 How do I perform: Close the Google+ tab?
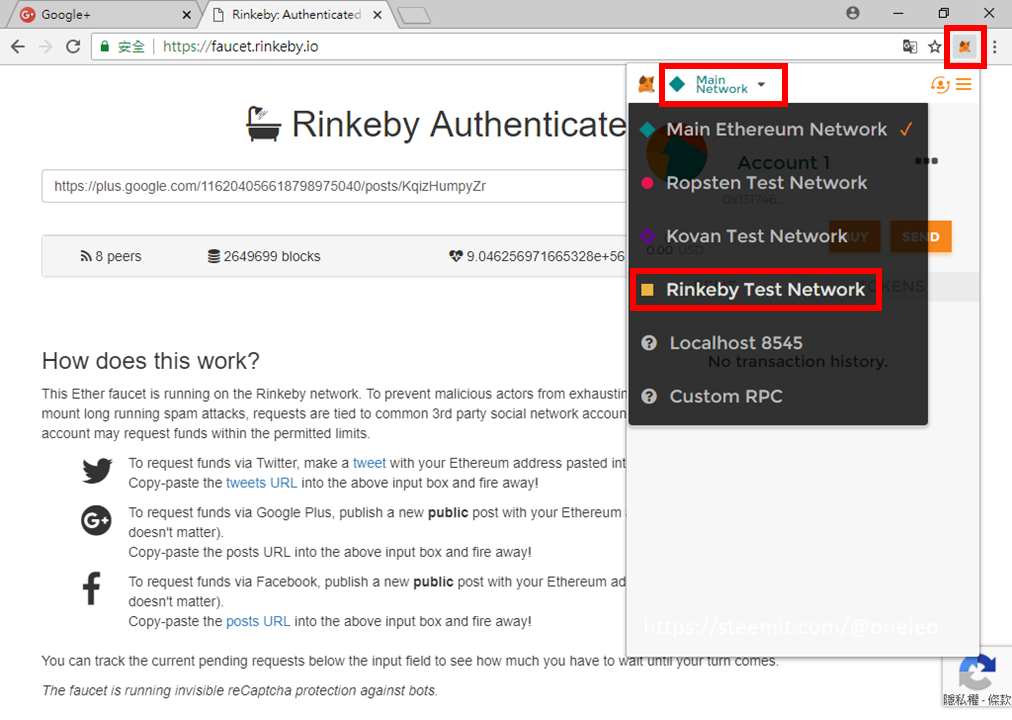tap(187, 14)
